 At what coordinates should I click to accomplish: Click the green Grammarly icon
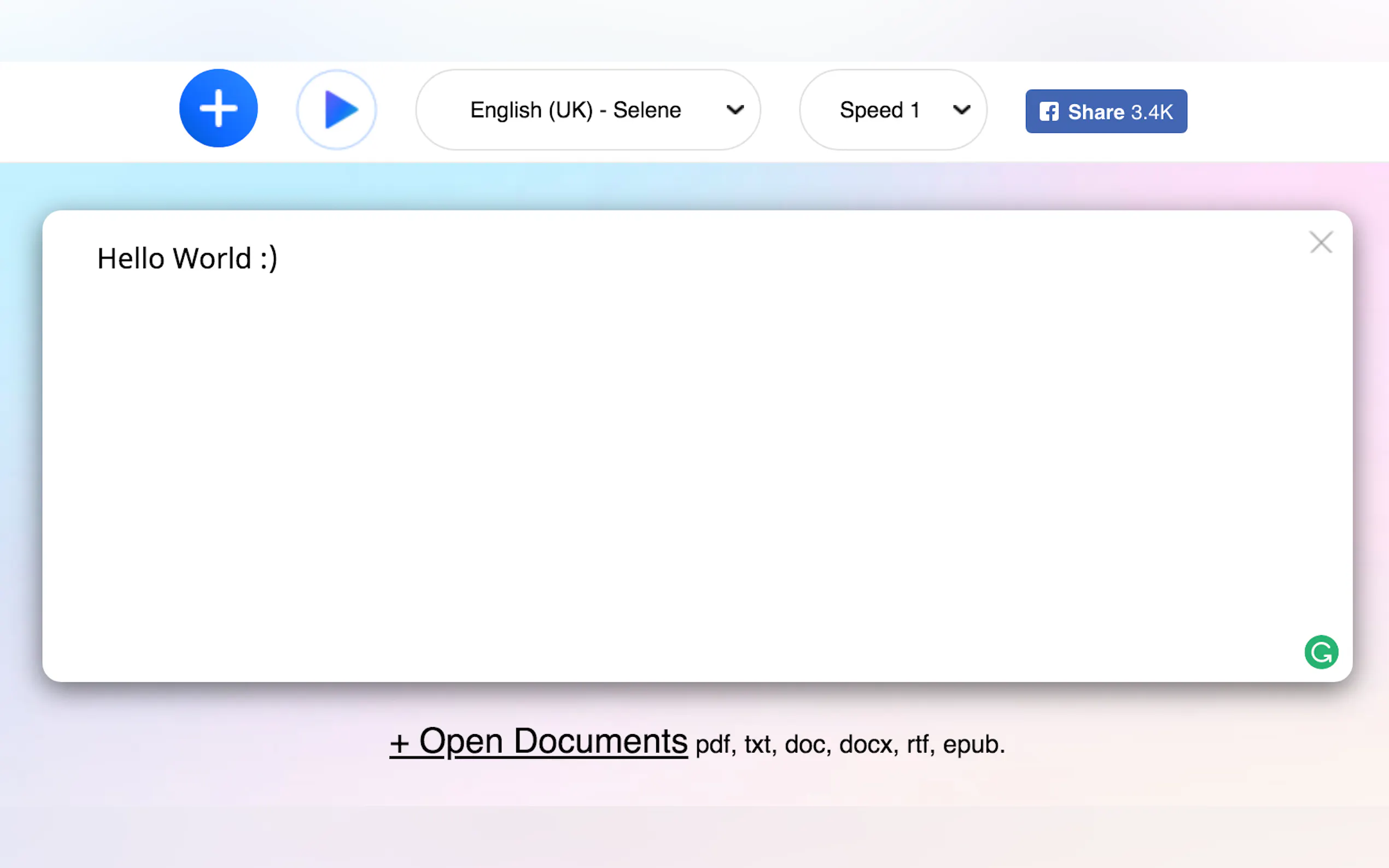coord(1321,652)
